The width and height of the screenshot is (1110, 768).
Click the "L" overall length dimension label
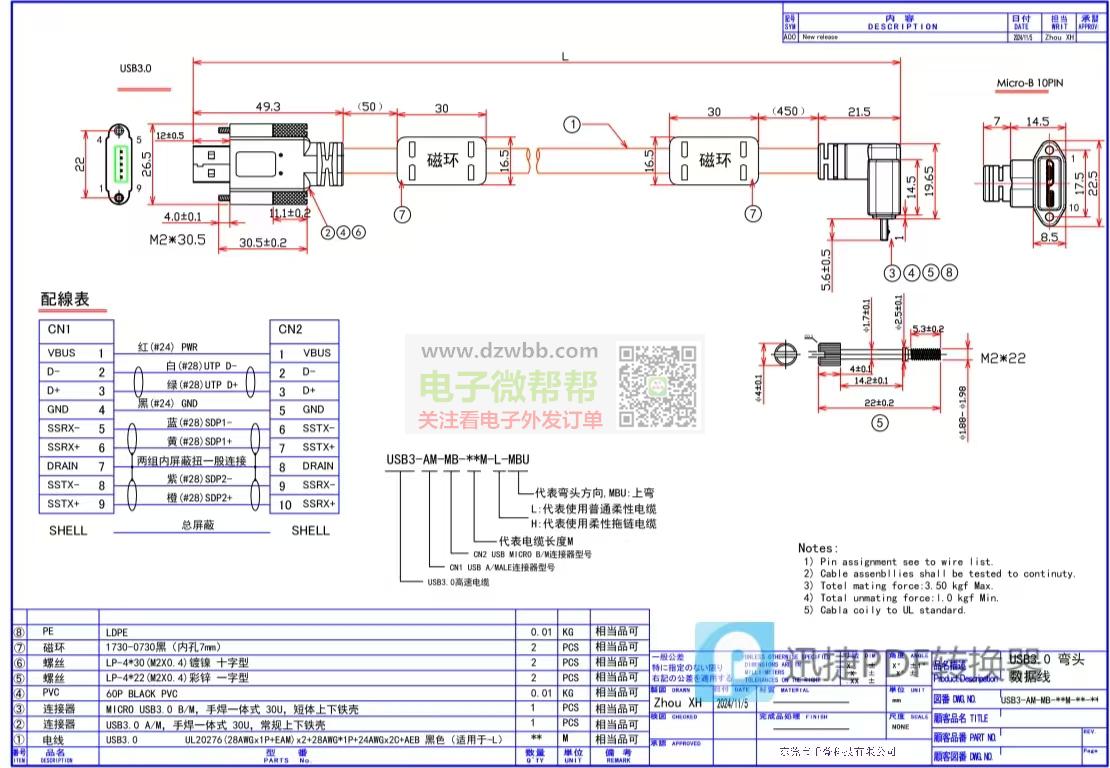(x=565, y=57)
